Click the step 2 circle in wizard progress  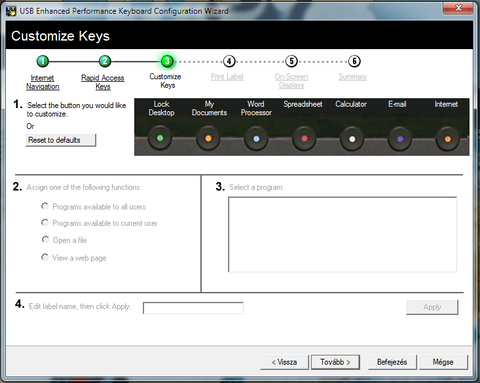coord(105,61)
